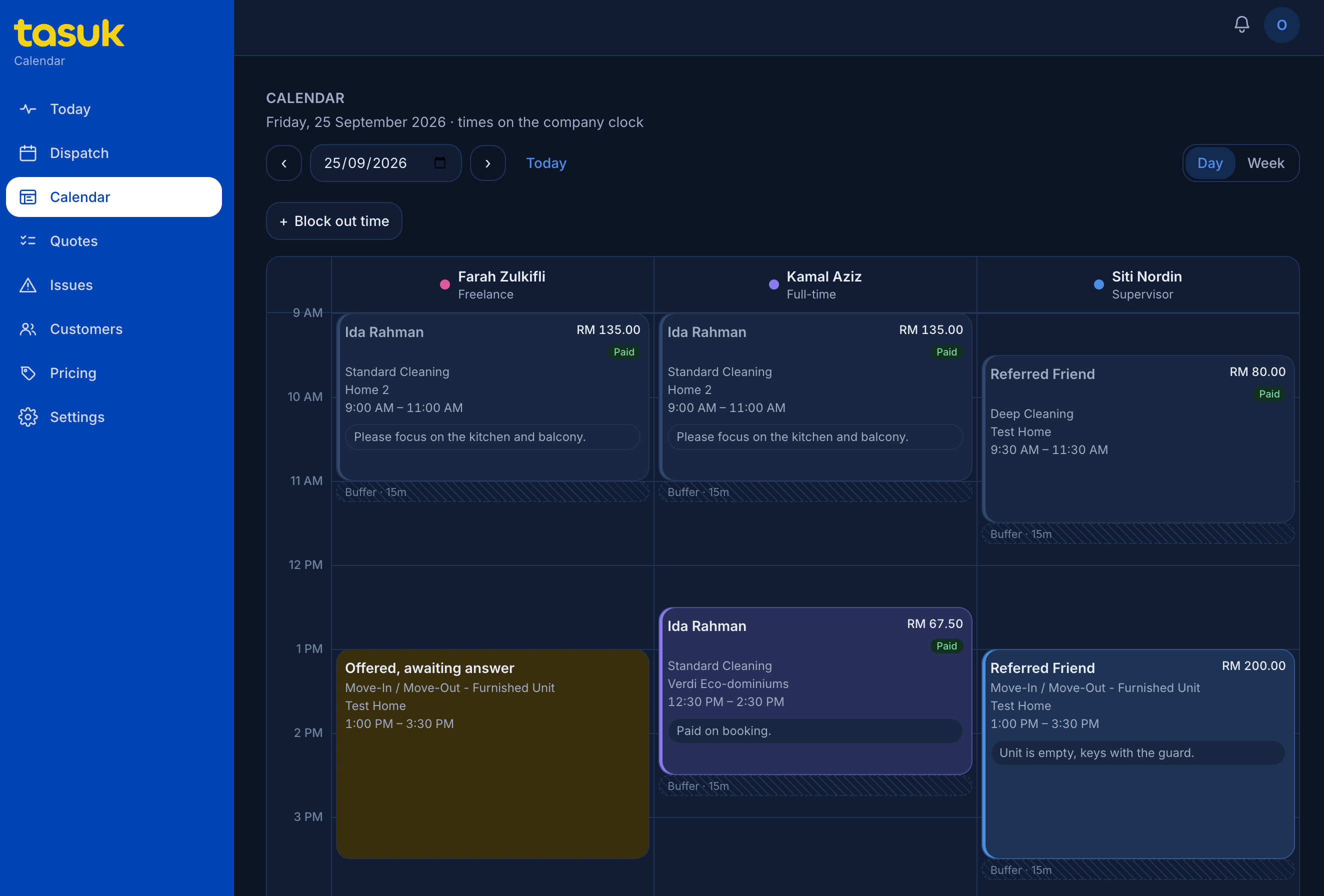Click Farah Zulkifli column header name
The height and width of the screenshot is (896, 1324).
[x=501, y=277]
